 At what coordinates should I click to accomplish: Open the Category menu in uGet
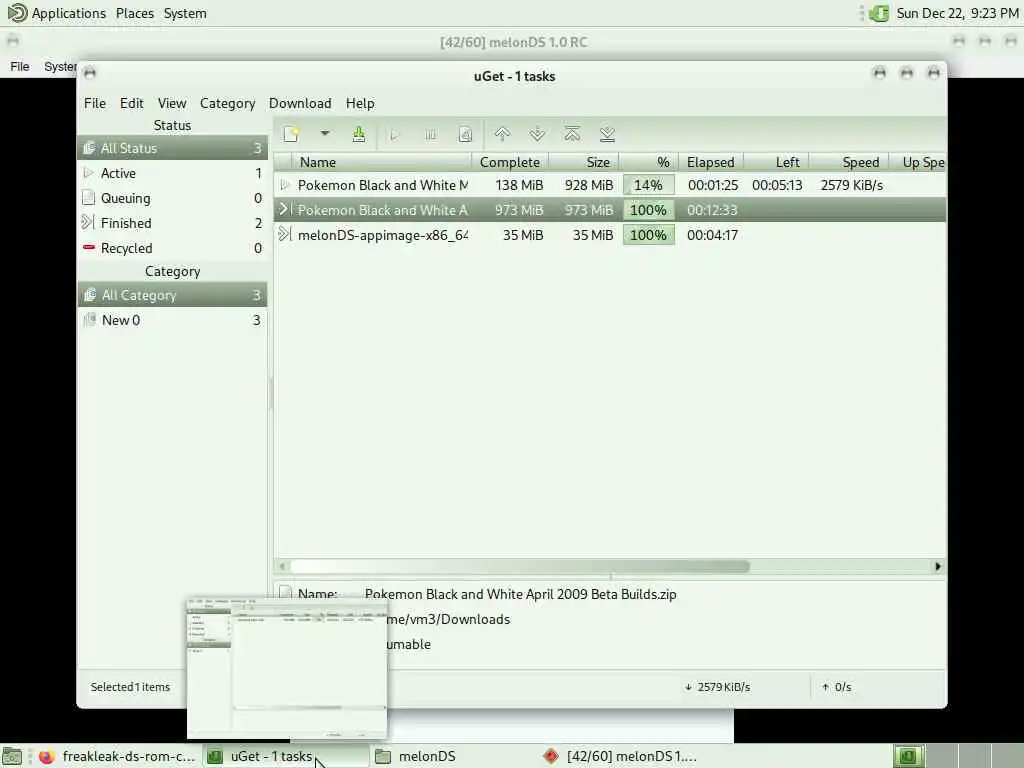[x=227, y=103]
